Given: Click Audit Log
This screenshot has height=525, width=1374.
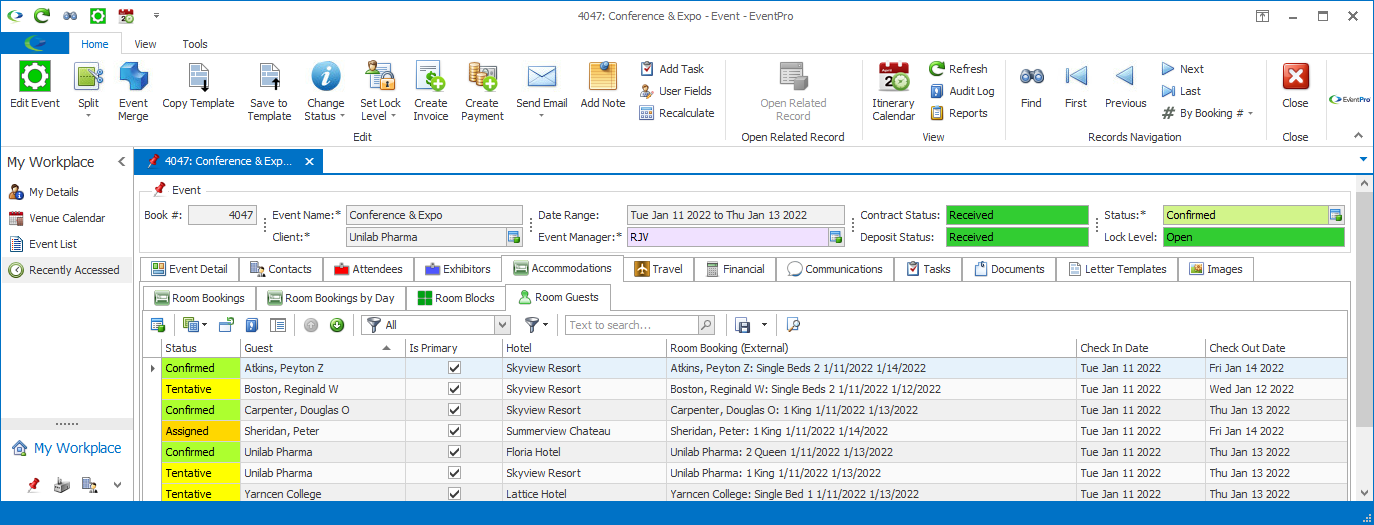Looking at the screenshot, I should click(x=961, y=91).
